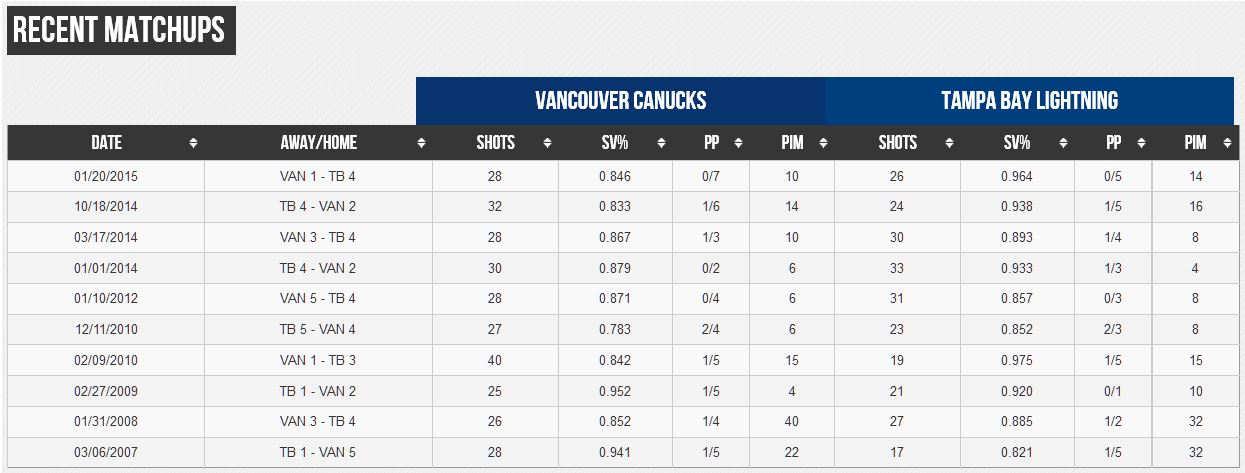Click sort arrows beside Lightning PIM header
The image size is (1245, 473).
click(1227, 143)
